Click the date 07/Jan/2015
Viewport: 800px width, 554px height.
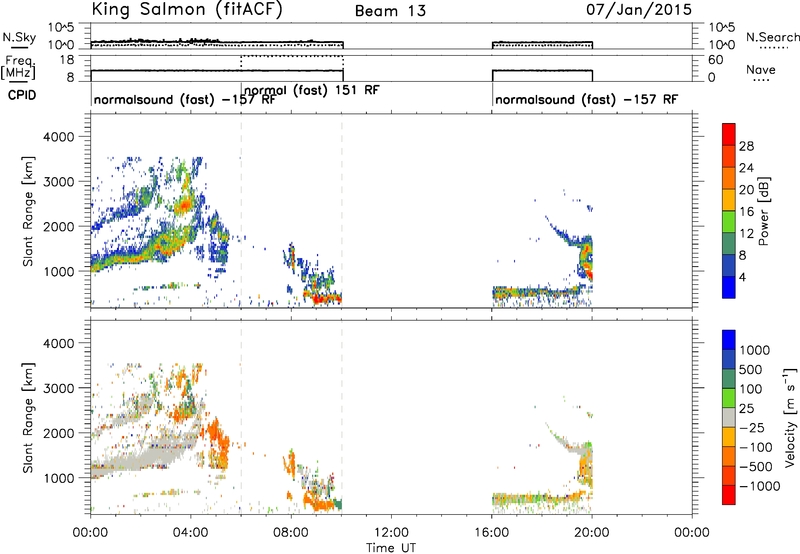pyautogui.click(x=639, y=10)
